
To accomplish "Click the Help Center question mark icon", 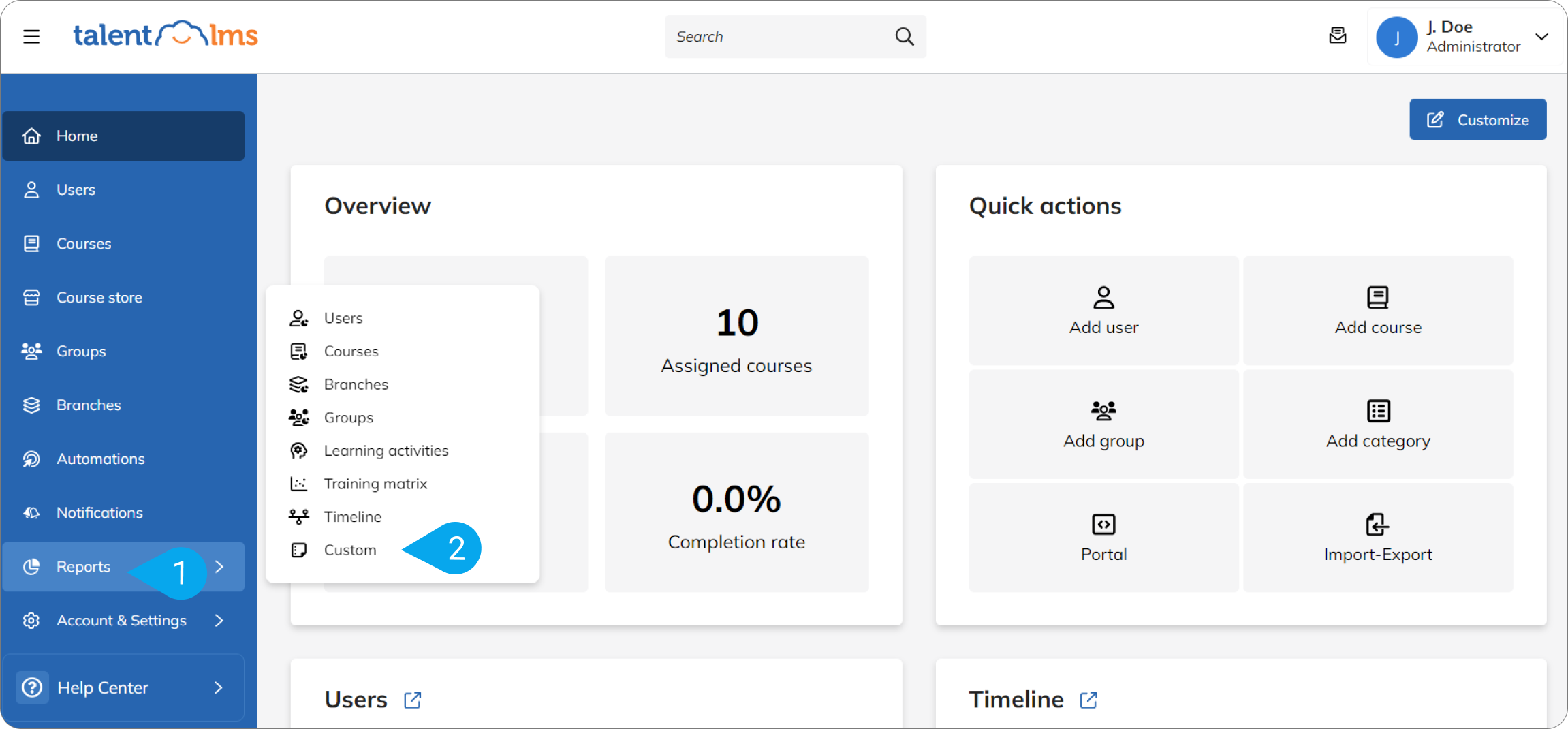I will click(32, 687).
